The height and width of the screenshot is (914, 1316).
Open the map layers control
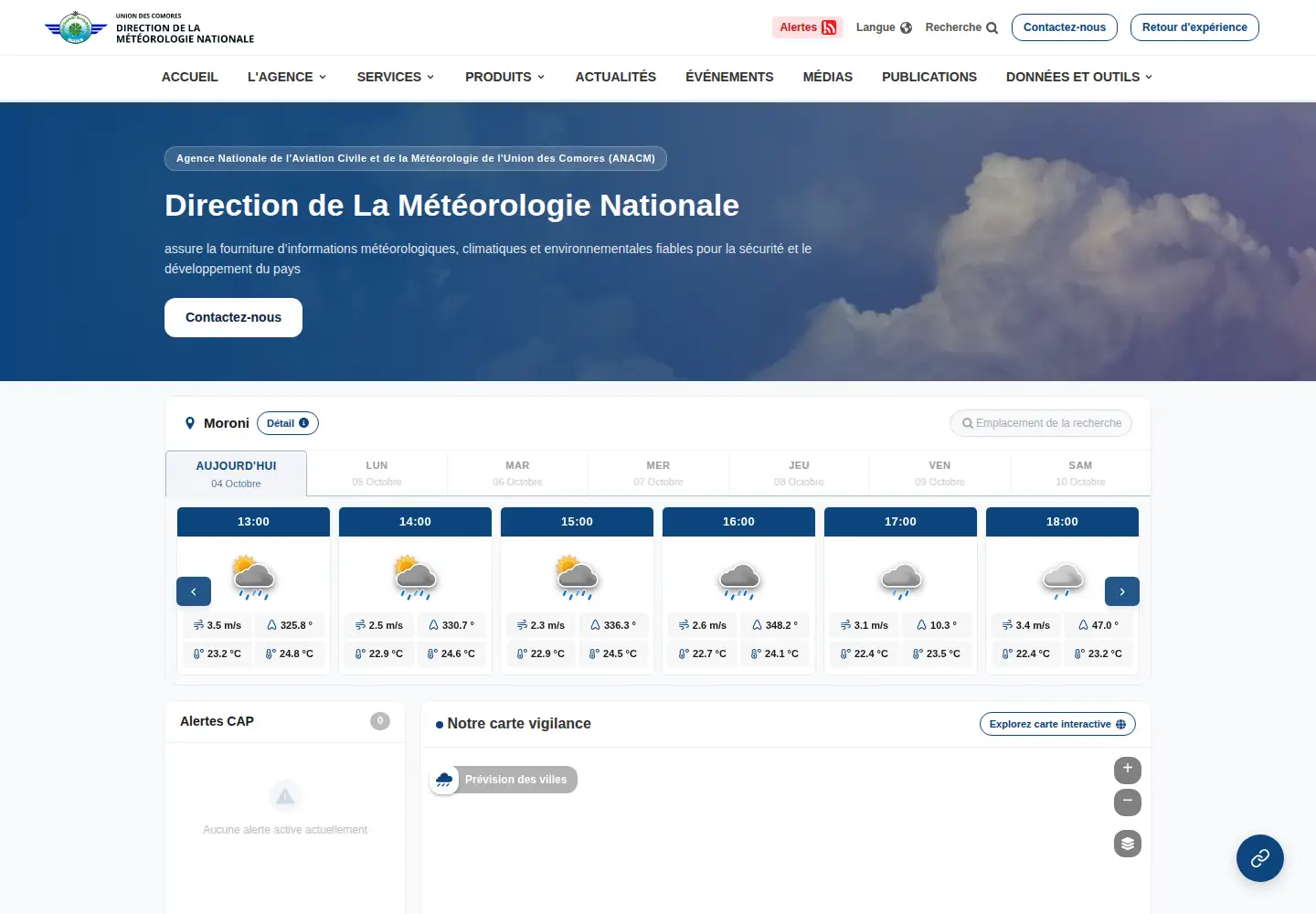(x=1128, y=844)
